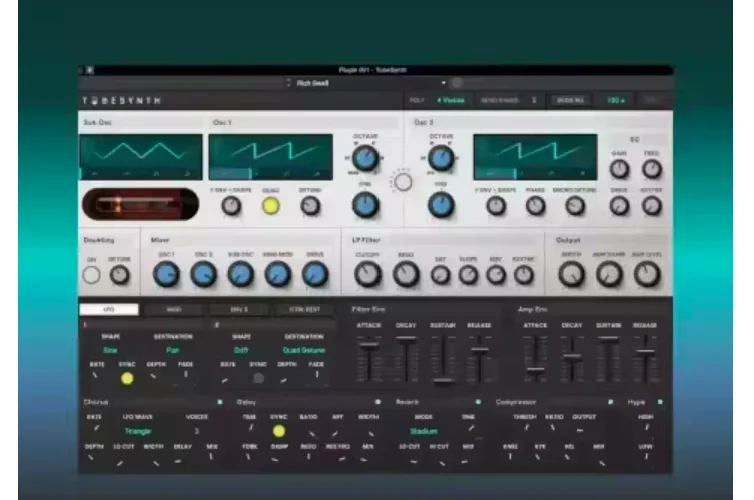This screenshot has height=500, width=754.
Task: Click the Output Width knob
Action: point(571,275)
